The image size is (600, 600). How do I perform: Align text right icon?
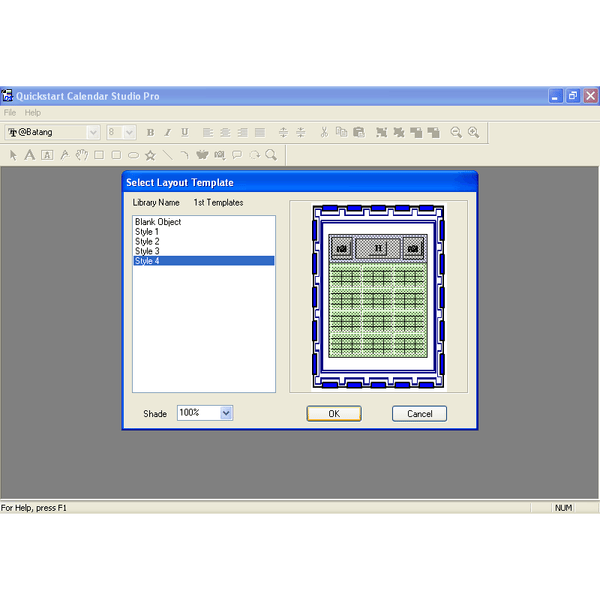click(242, 132)
